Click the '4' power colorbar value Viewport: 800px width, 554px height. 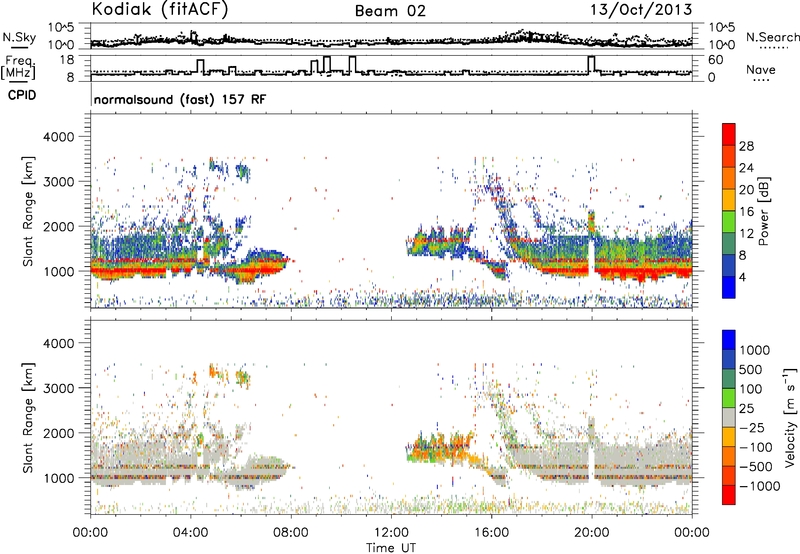click(x=743, y=277)
